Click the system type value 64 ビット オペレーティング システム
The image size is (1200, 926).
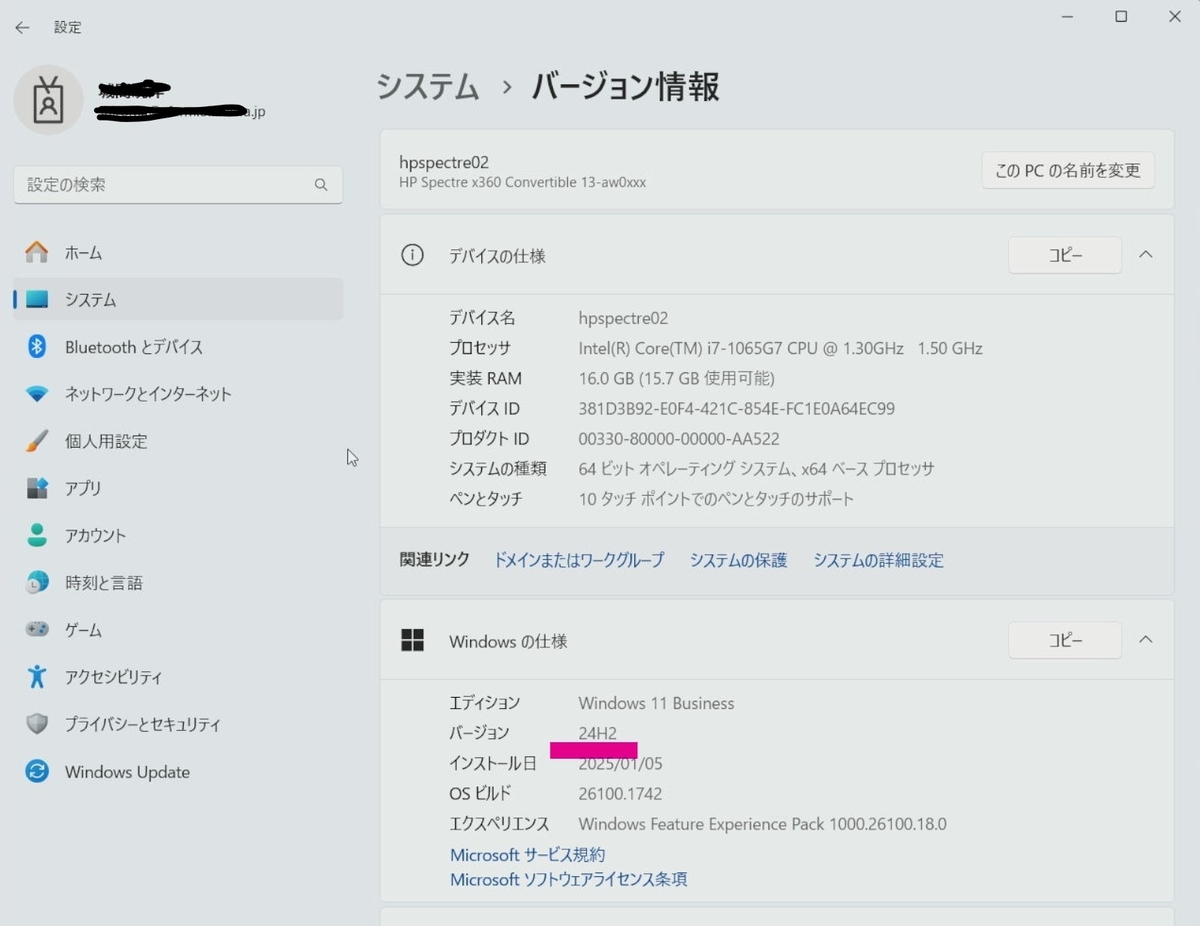coord(756,468)
